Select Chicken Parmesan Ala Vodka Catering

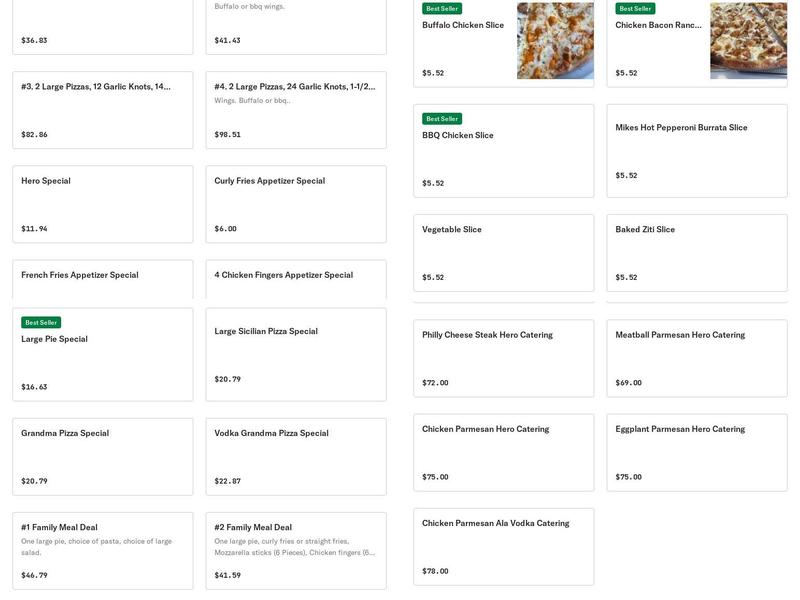(x=503, y=546)
